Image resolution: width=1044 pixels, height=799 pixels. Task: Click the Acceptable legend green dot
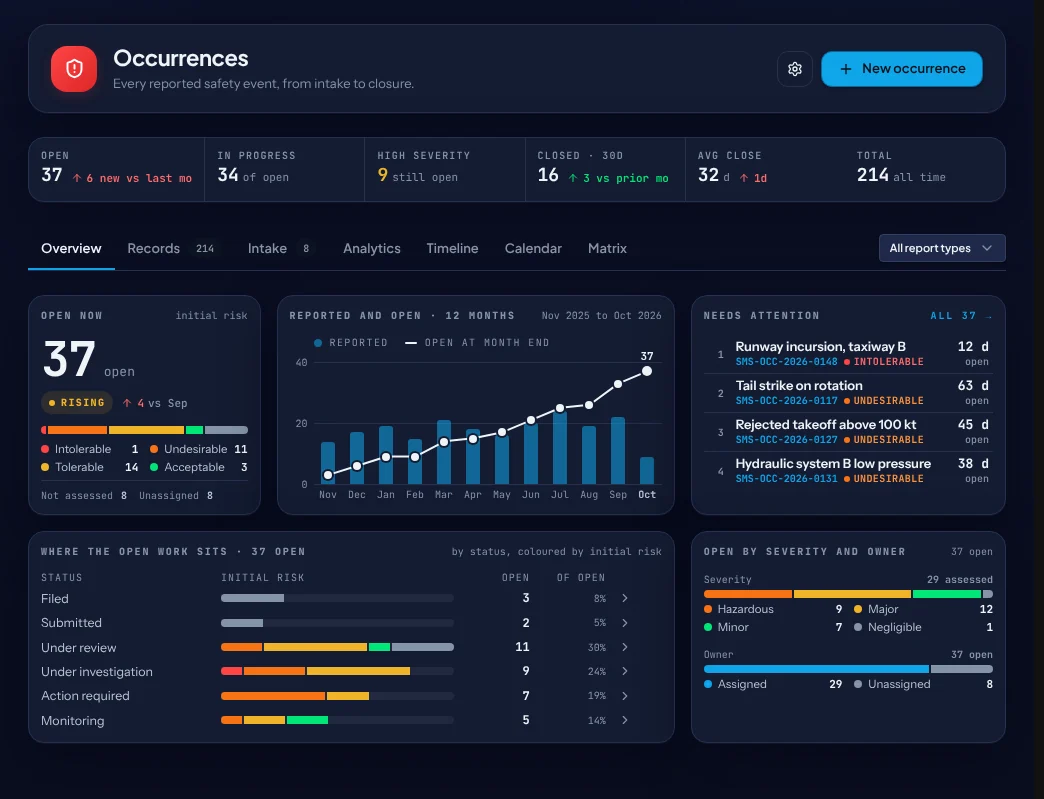154,467
